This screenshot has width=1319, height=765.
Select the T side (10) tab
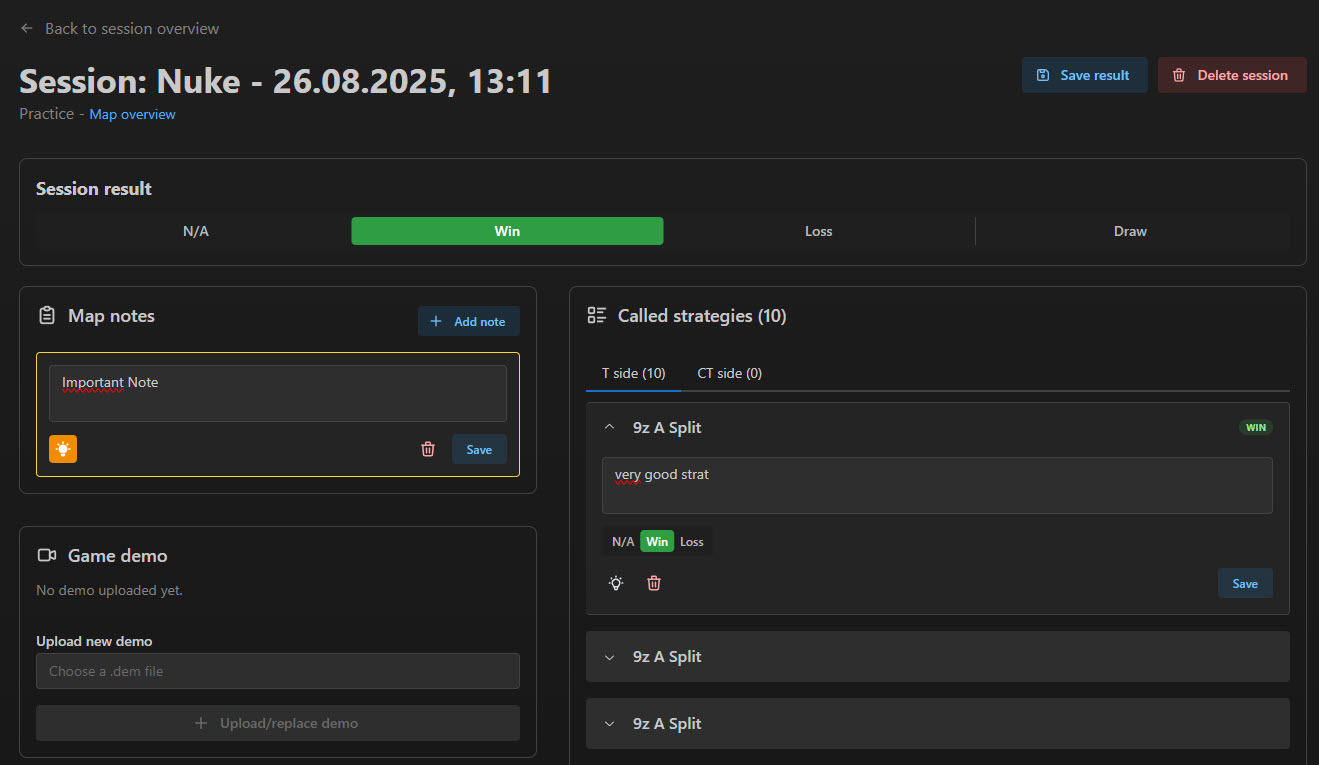(x=633, y=373)
